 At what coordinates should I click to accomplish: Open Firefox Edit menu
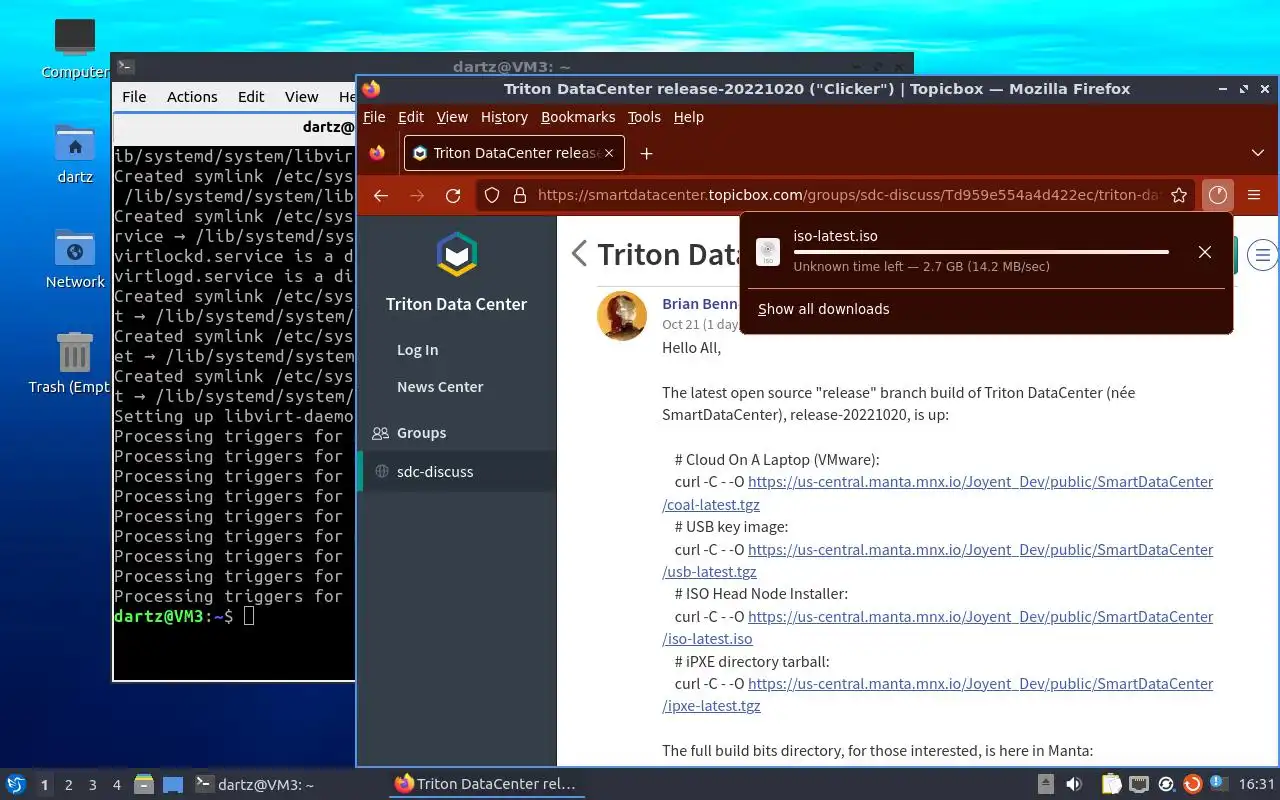(x=411, y=117)
